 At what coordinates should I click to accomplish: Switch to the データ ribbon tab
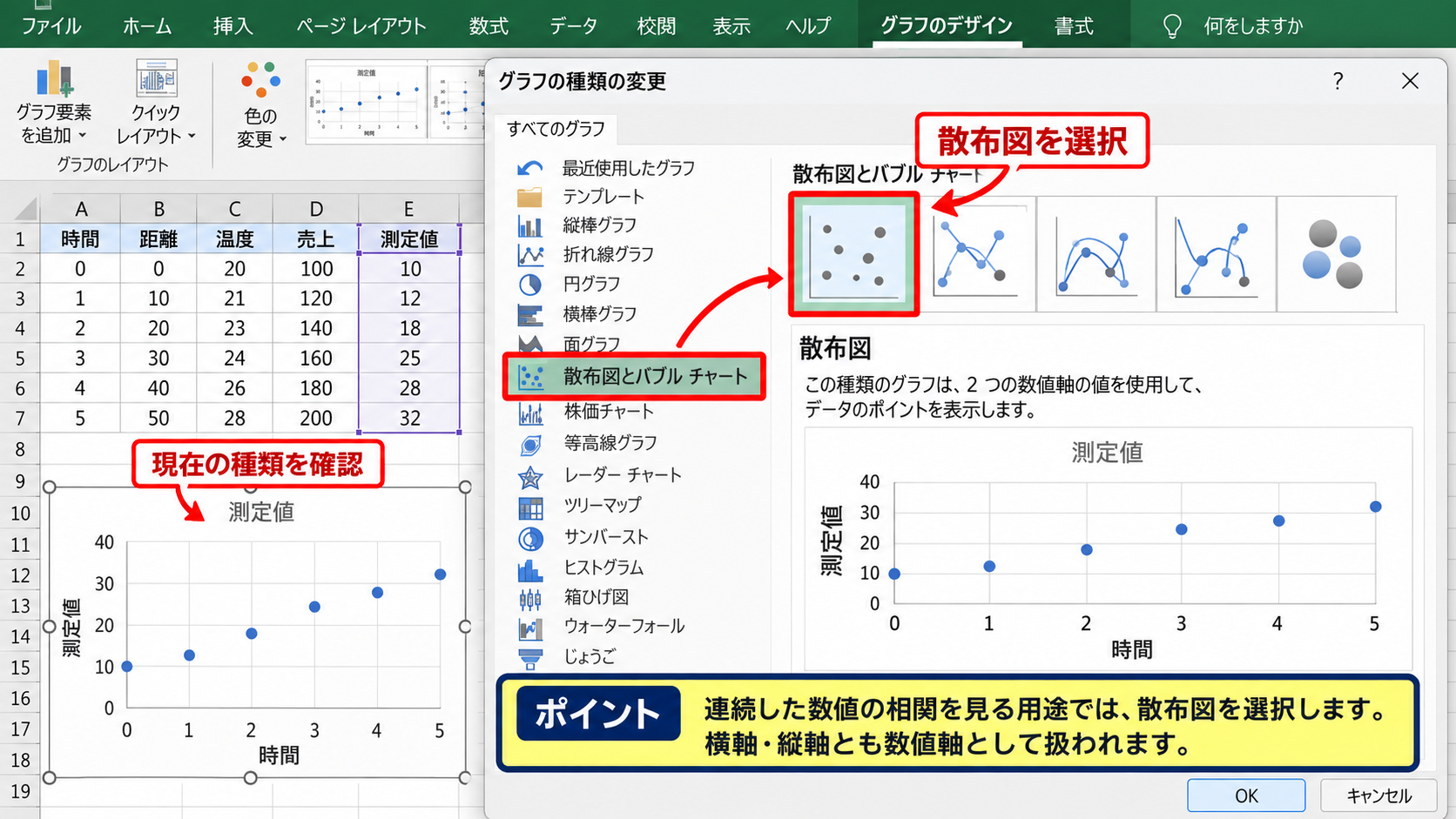(x=573, y=26)
